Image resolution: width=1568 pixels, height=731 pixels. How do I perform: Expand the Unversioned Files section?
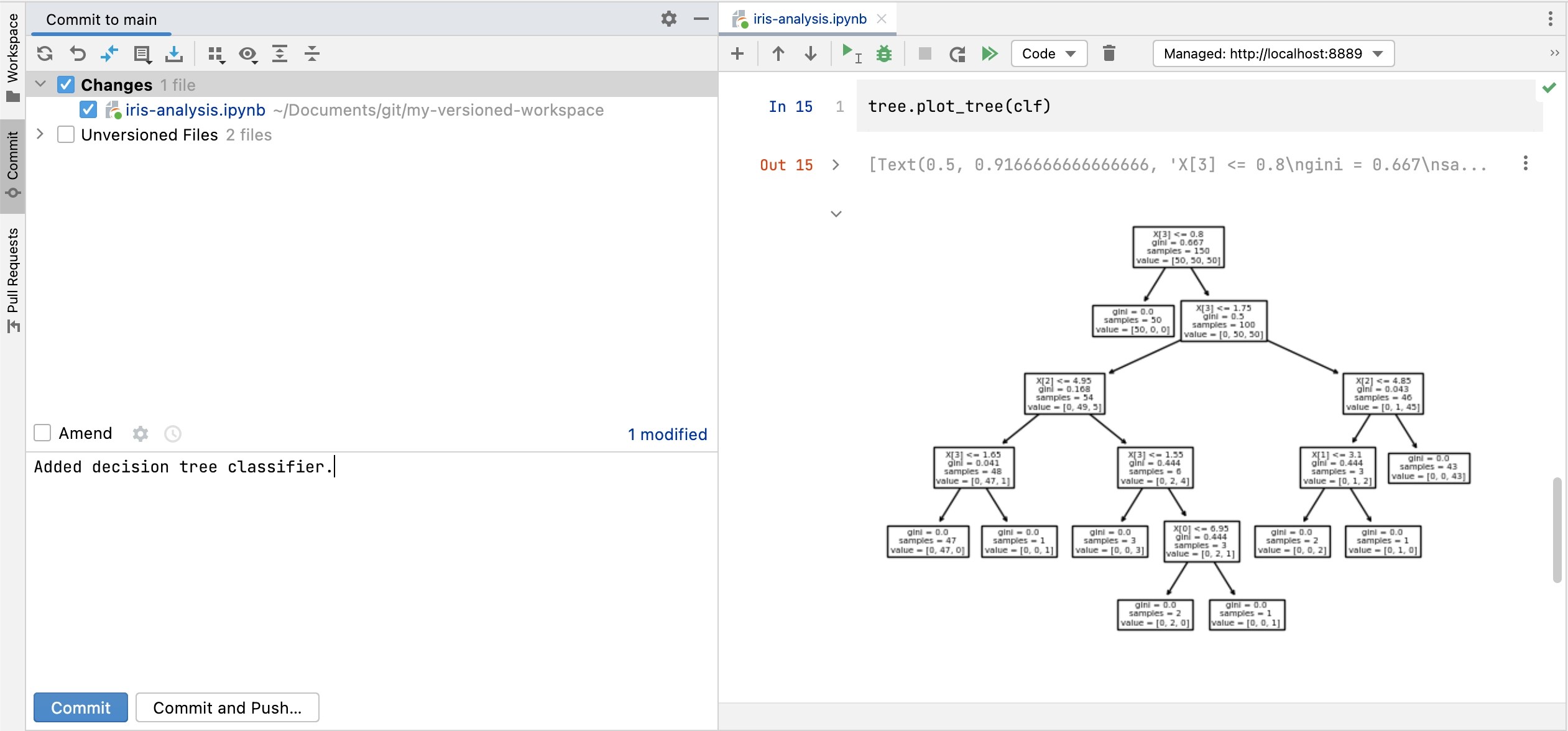(40, 134)
